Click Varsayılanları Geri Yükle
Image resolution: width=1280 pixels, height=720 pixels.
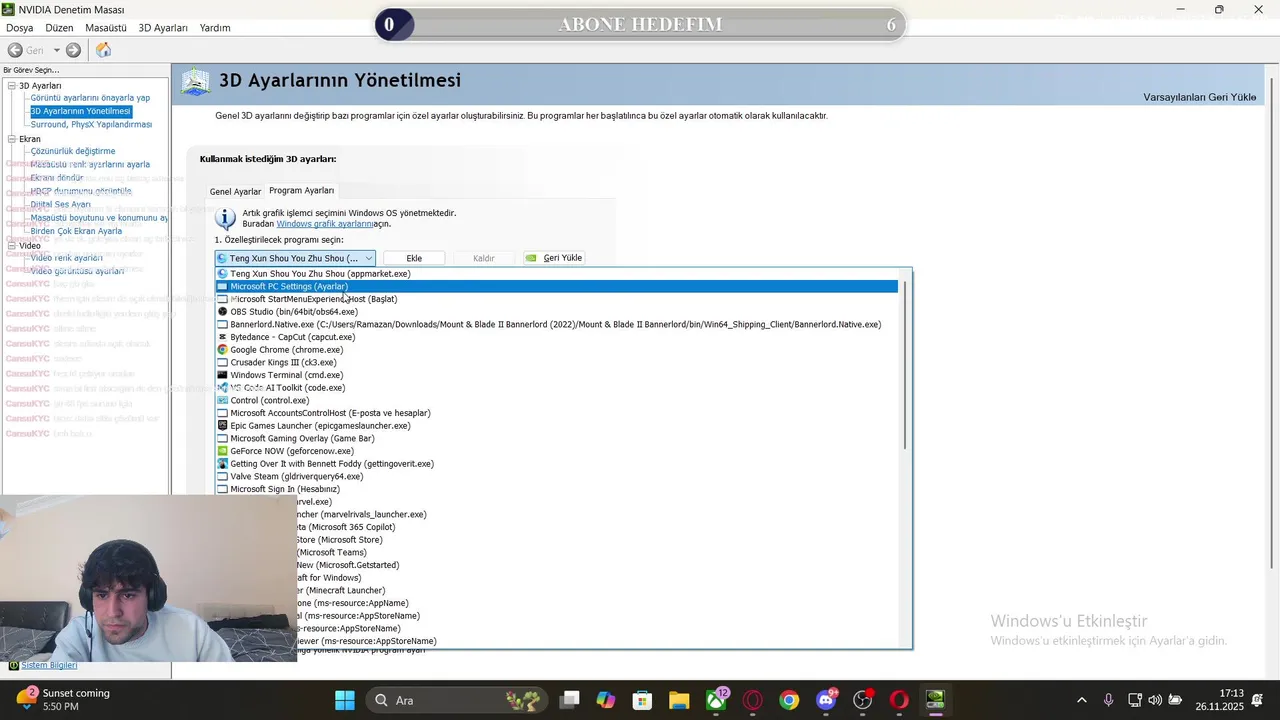[x=1200, y=97]
